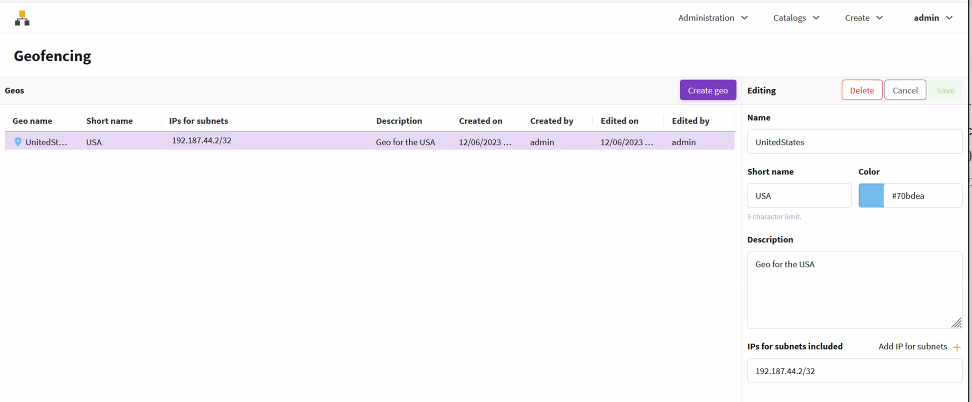Click the Create geo button
972x402 pixels.
click(x=708, y=90)
